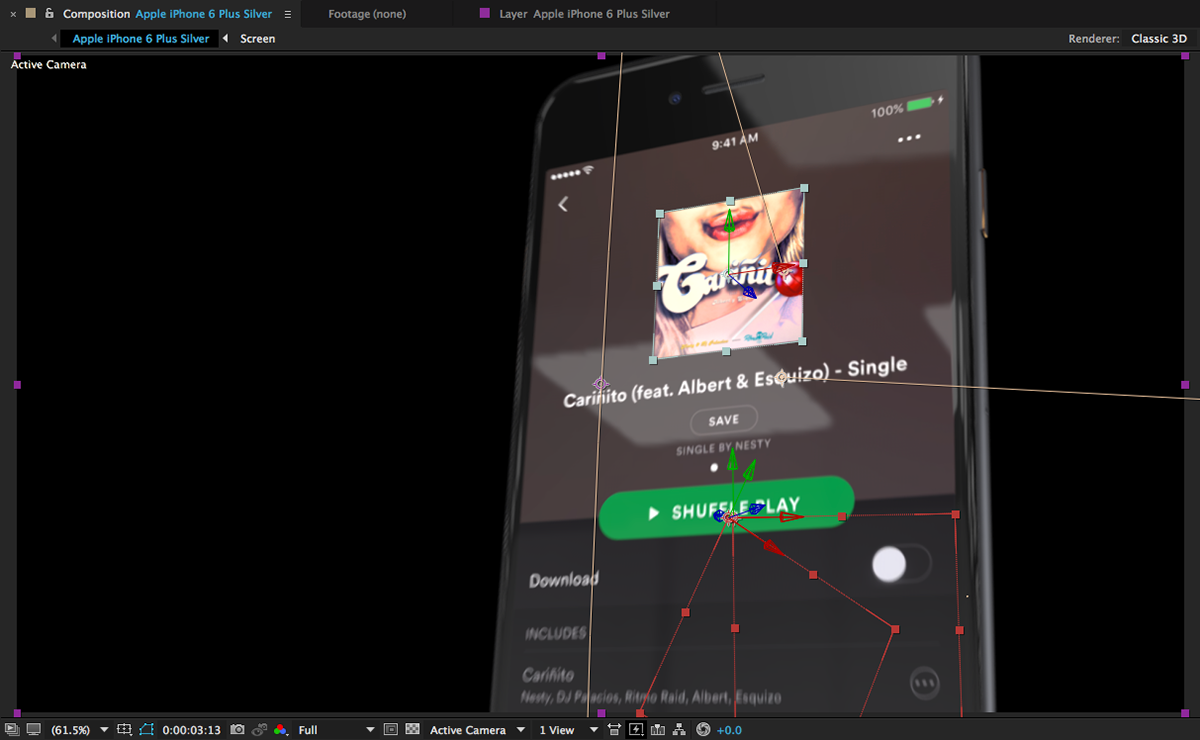The height and width of the screenshot is (740, 1200).
Task: Click the Active Camera label in the viewer corner
Action: pyautogui.click(x=49, y=65)
